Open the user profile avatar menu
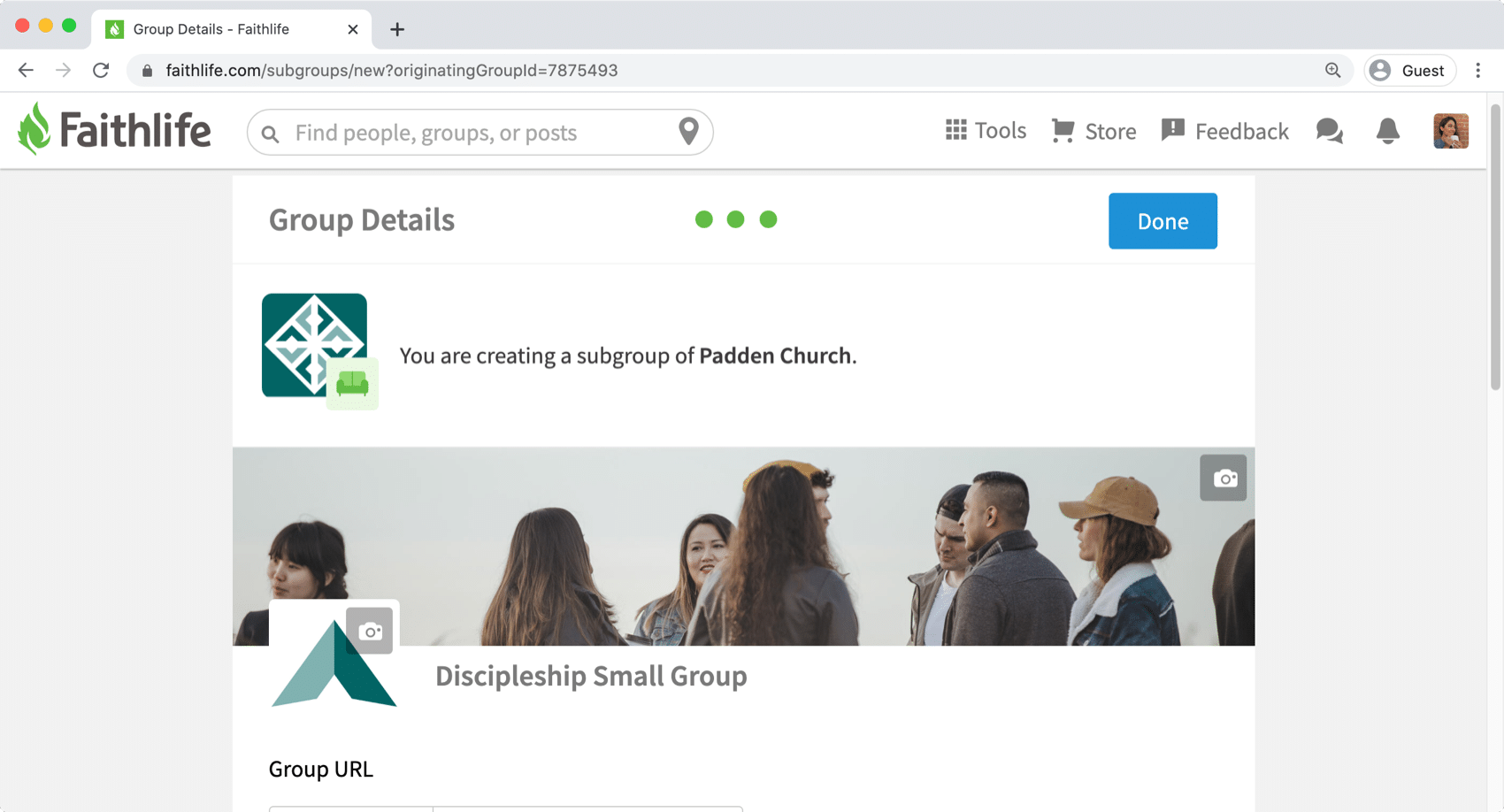This screenshot has width=1504, height=812. 1451,131
